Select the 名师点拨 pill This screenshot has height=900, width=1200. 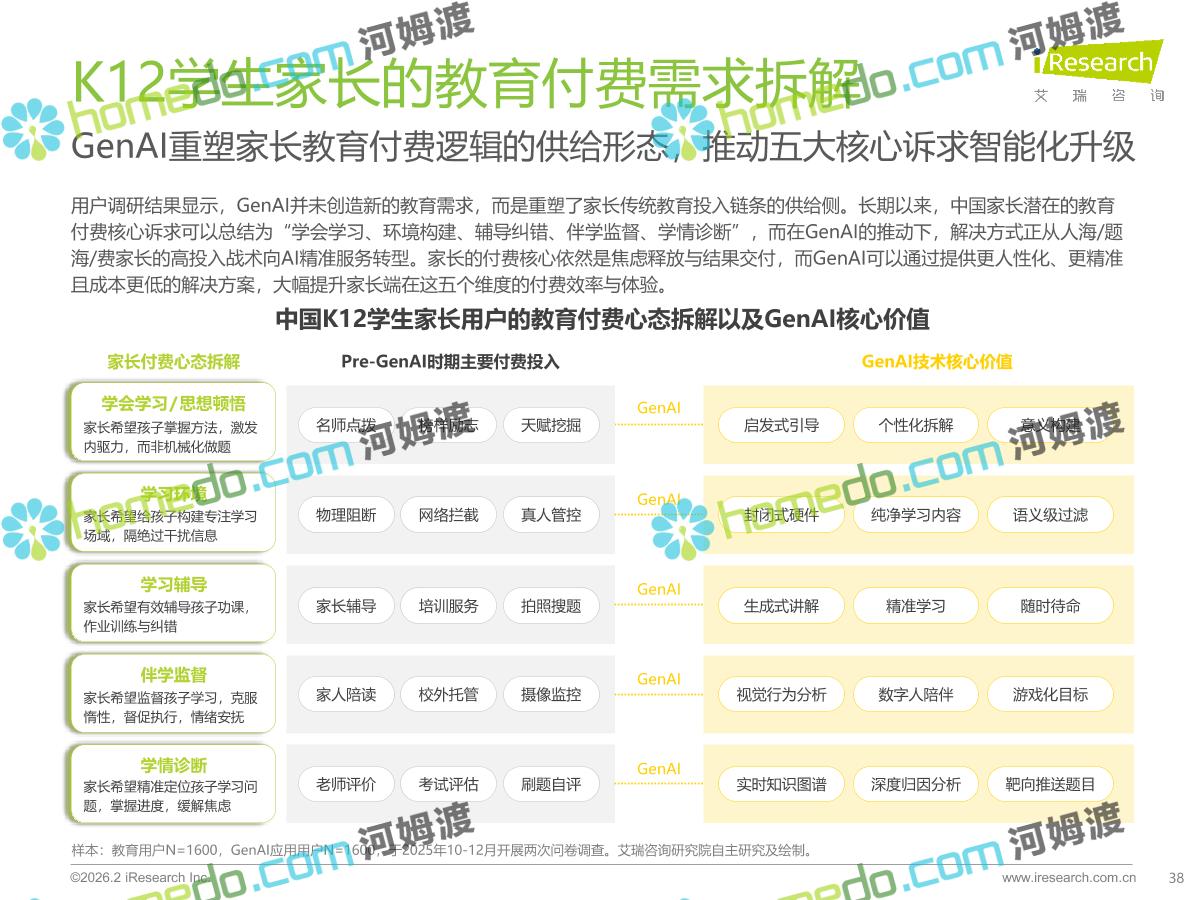[x=346, y=425]
